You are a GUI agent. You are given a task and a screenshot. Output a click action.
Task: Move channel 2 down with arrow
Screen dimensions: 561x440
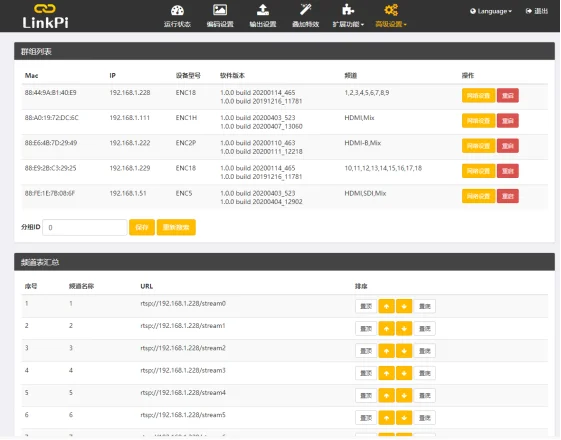coord(404,328)
